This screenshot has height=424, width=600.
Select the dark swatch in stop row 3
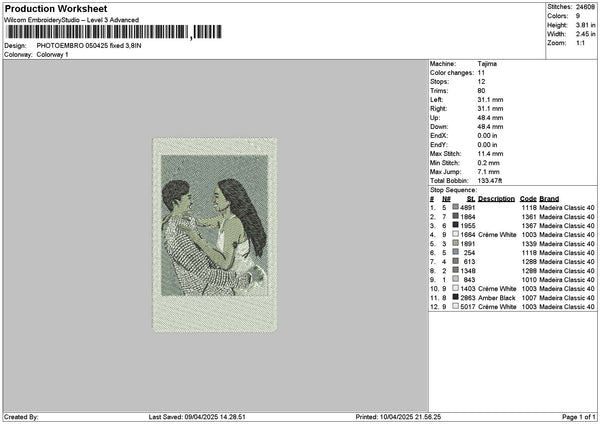455,225
